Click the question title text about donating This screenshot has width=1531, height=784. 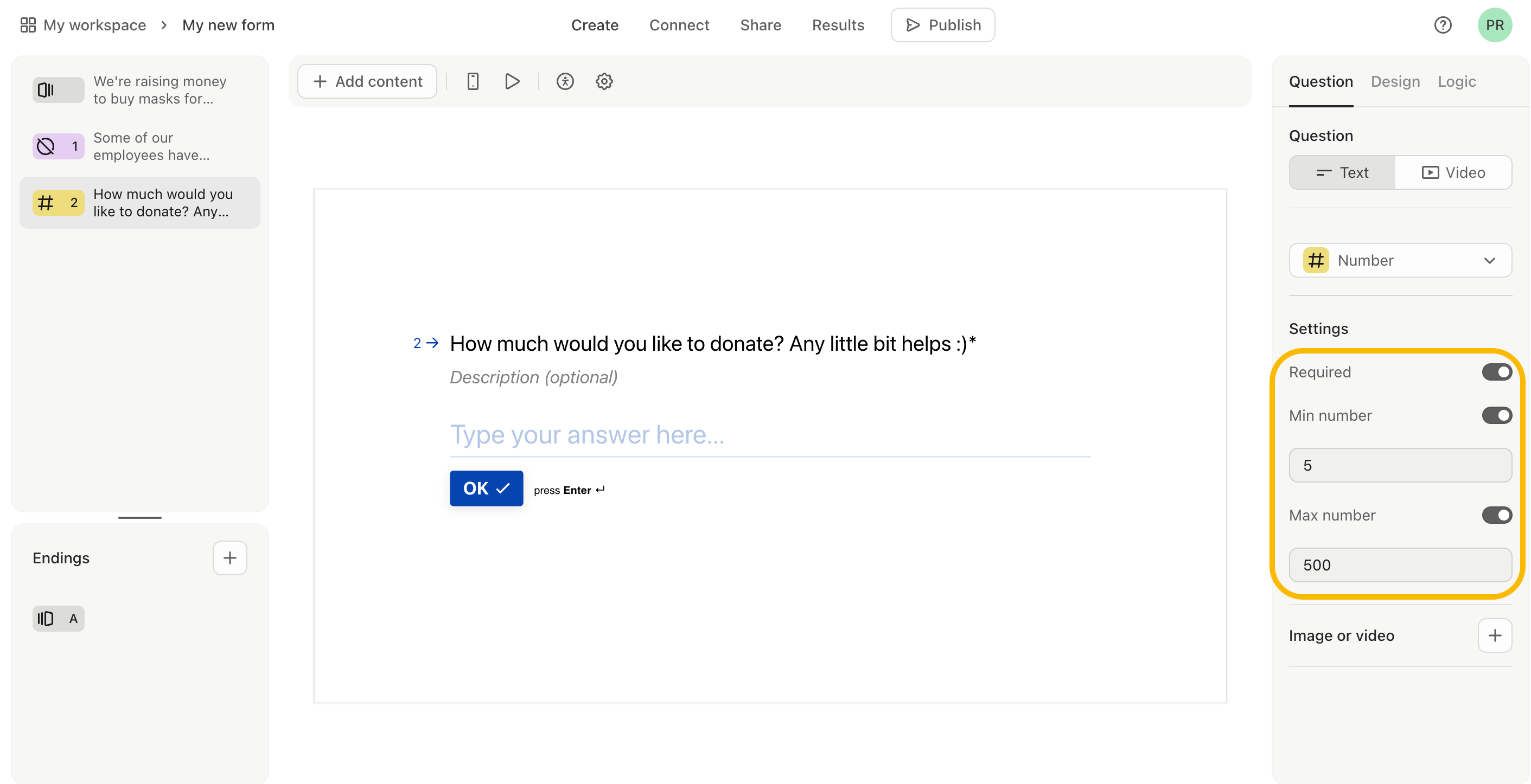coord(713,343)
